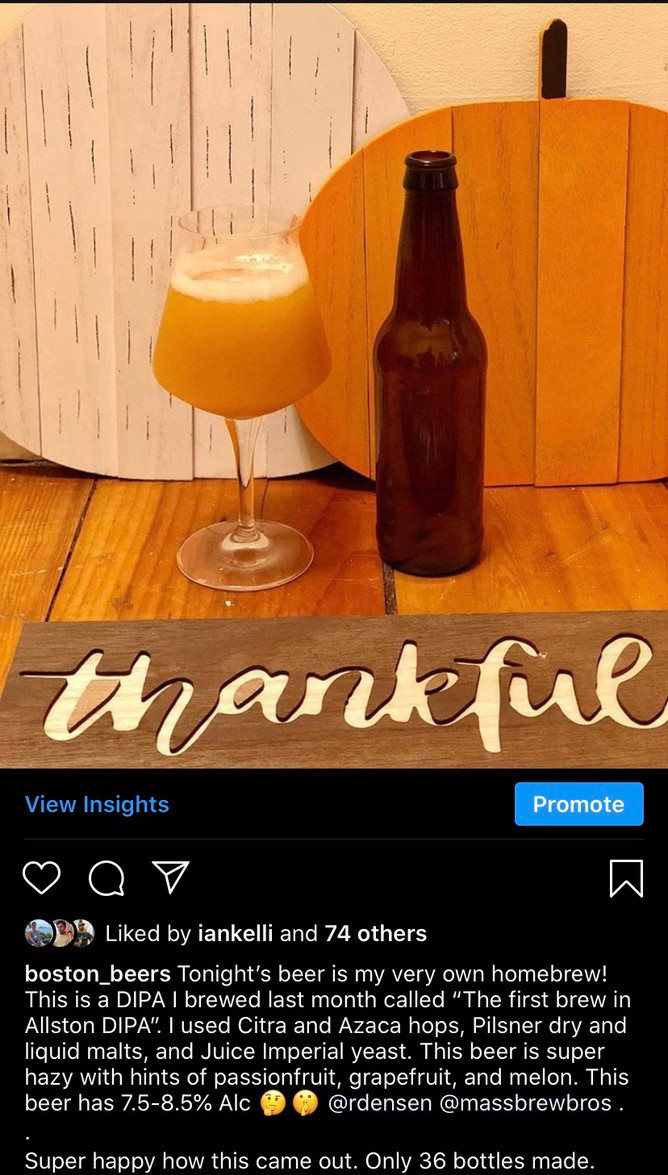Click the thinking face emoji in caption
668x1175 pixels.
click(271, 1104)
